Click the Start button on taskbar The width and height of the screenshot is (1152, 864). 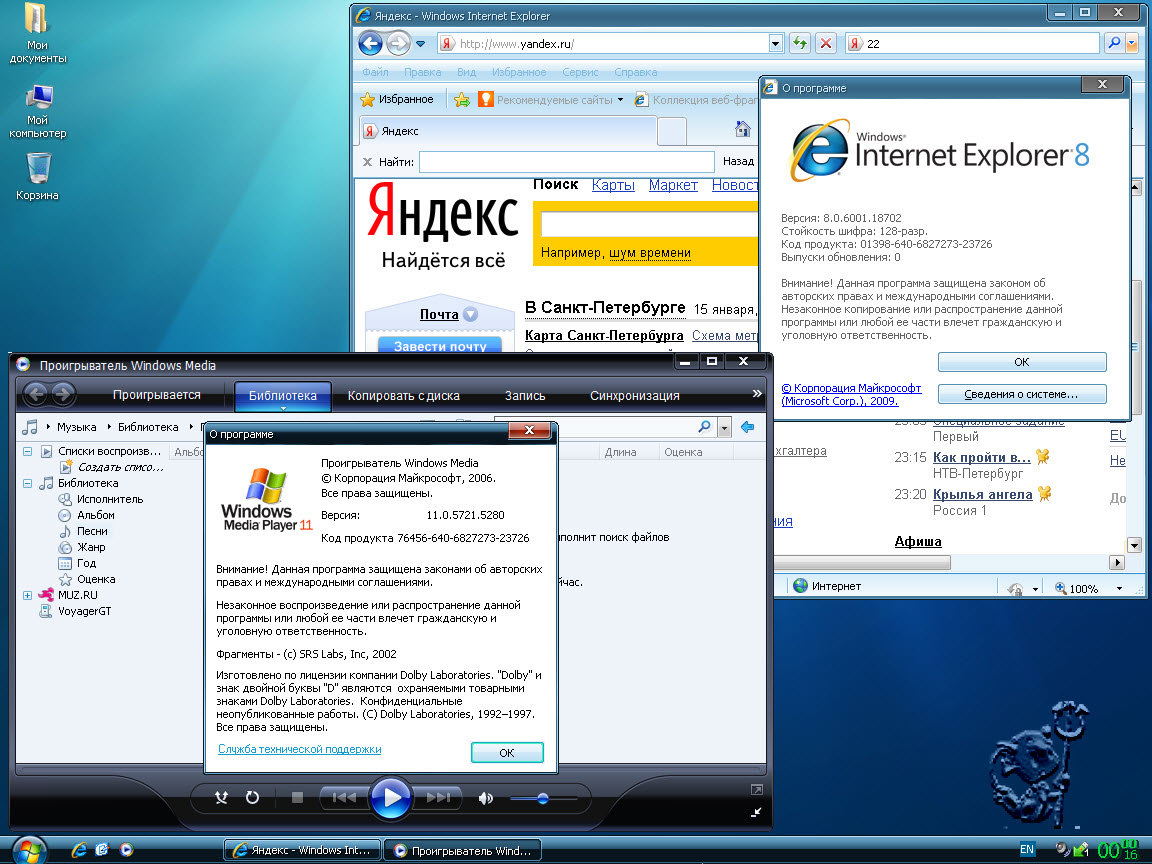click(x=28, y=849)
